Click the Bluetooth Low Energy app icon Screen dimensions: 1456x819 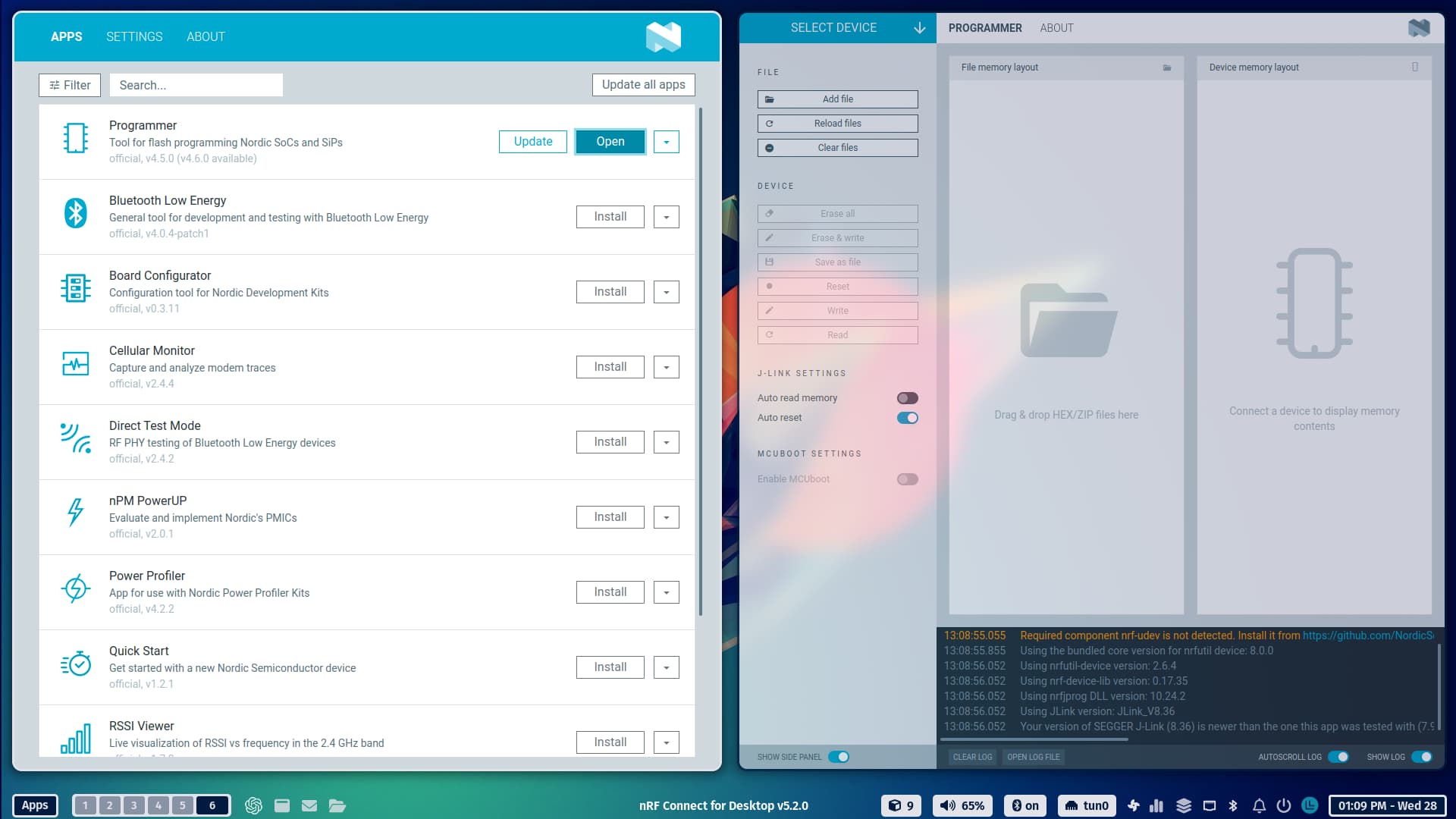click(x=76, y=213)
